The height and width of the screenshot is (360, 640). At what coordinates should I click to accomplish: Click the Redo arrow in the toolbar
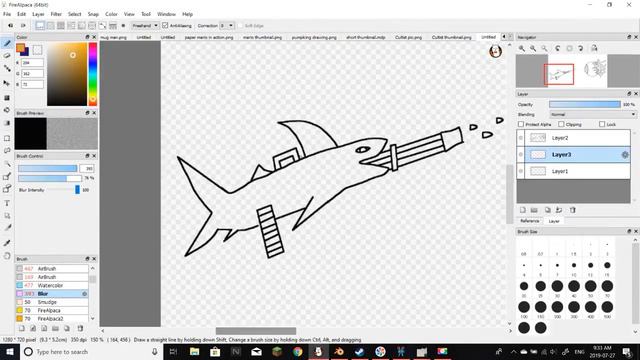click(23, 26)
